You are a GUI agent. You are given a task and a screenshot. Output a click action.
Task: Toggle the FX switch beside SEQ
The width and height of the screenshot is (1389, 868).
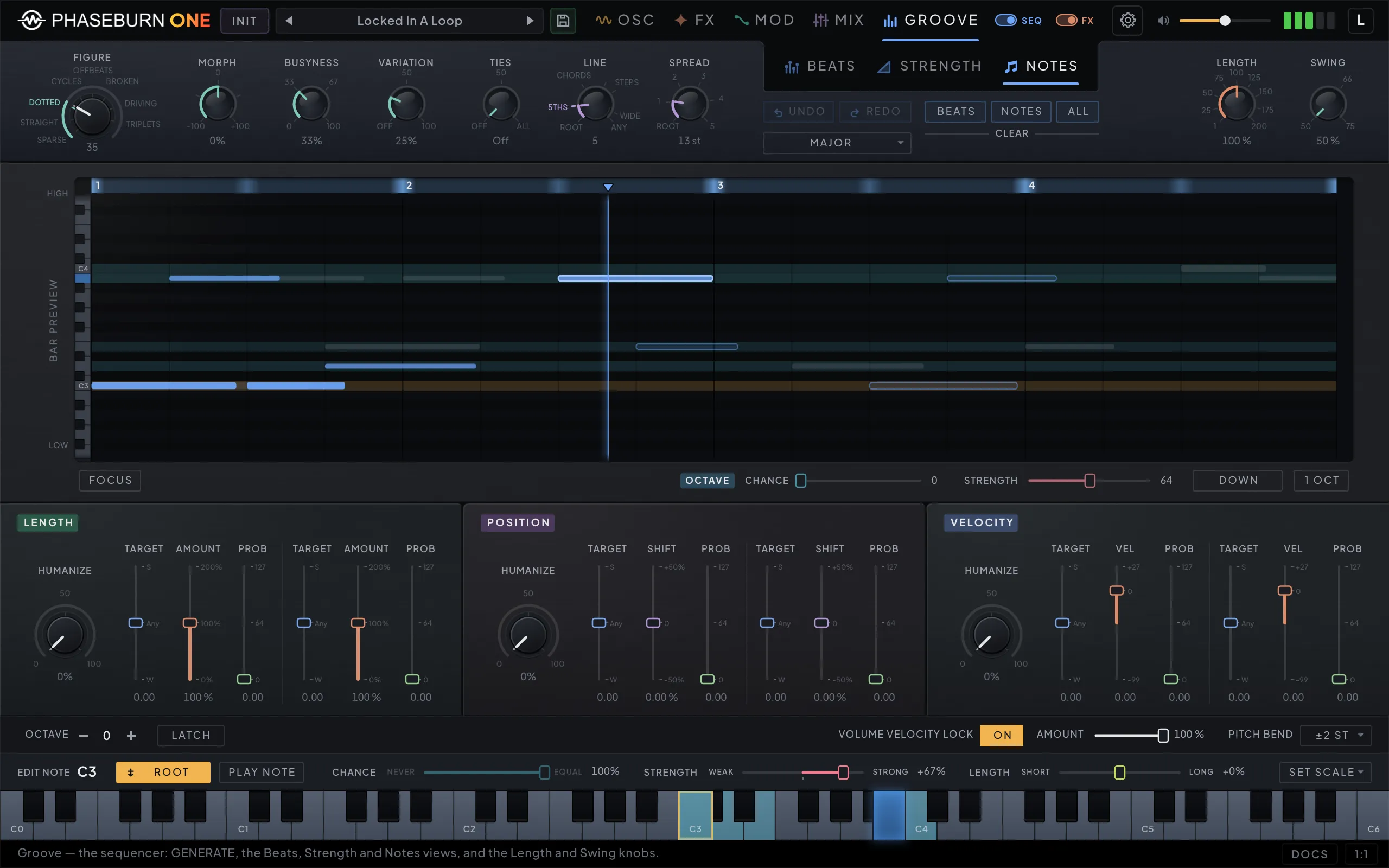coord(1066,21)
